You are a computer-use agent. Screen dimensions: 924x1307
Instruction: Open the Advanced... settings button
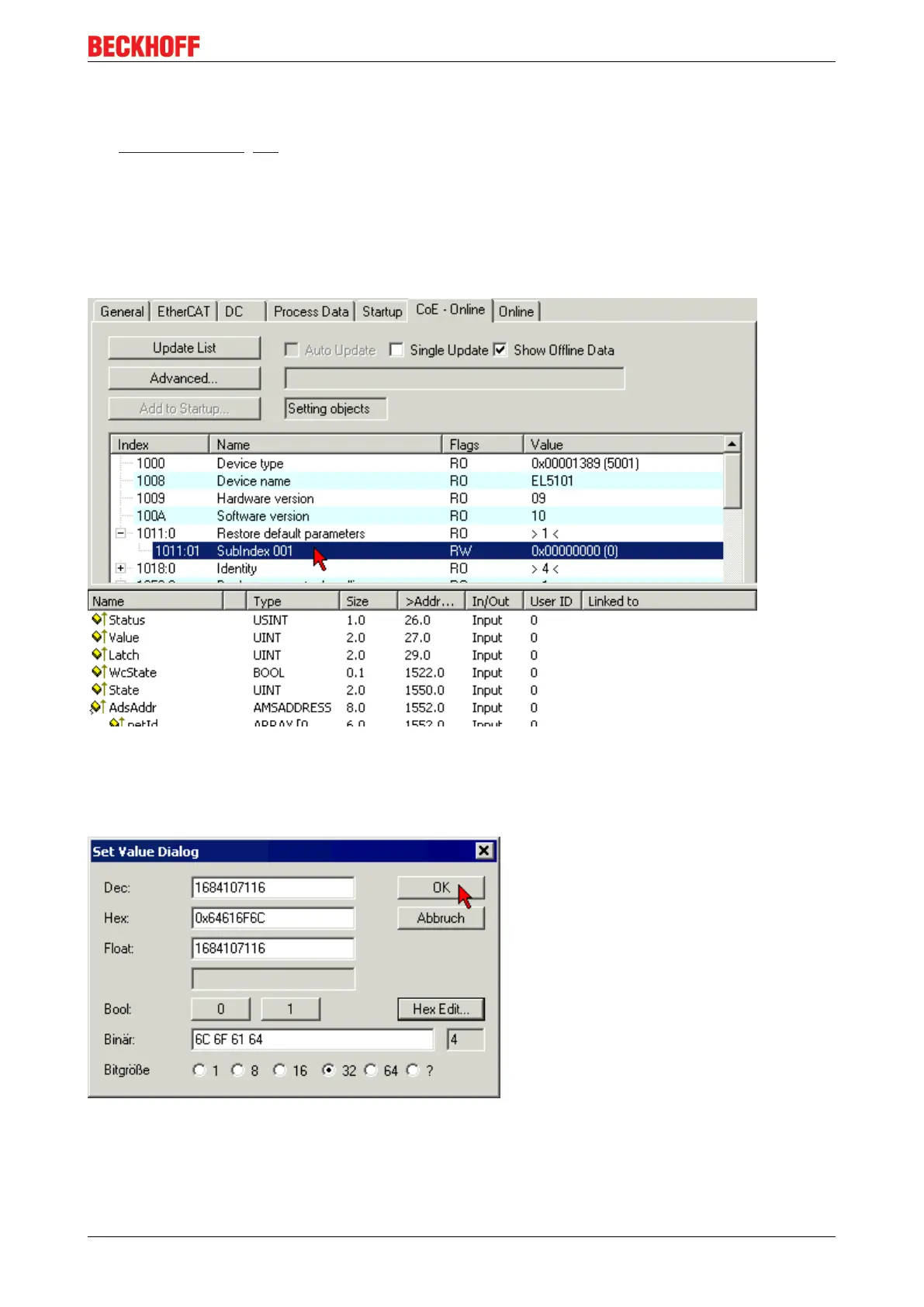tap(185, 378)
